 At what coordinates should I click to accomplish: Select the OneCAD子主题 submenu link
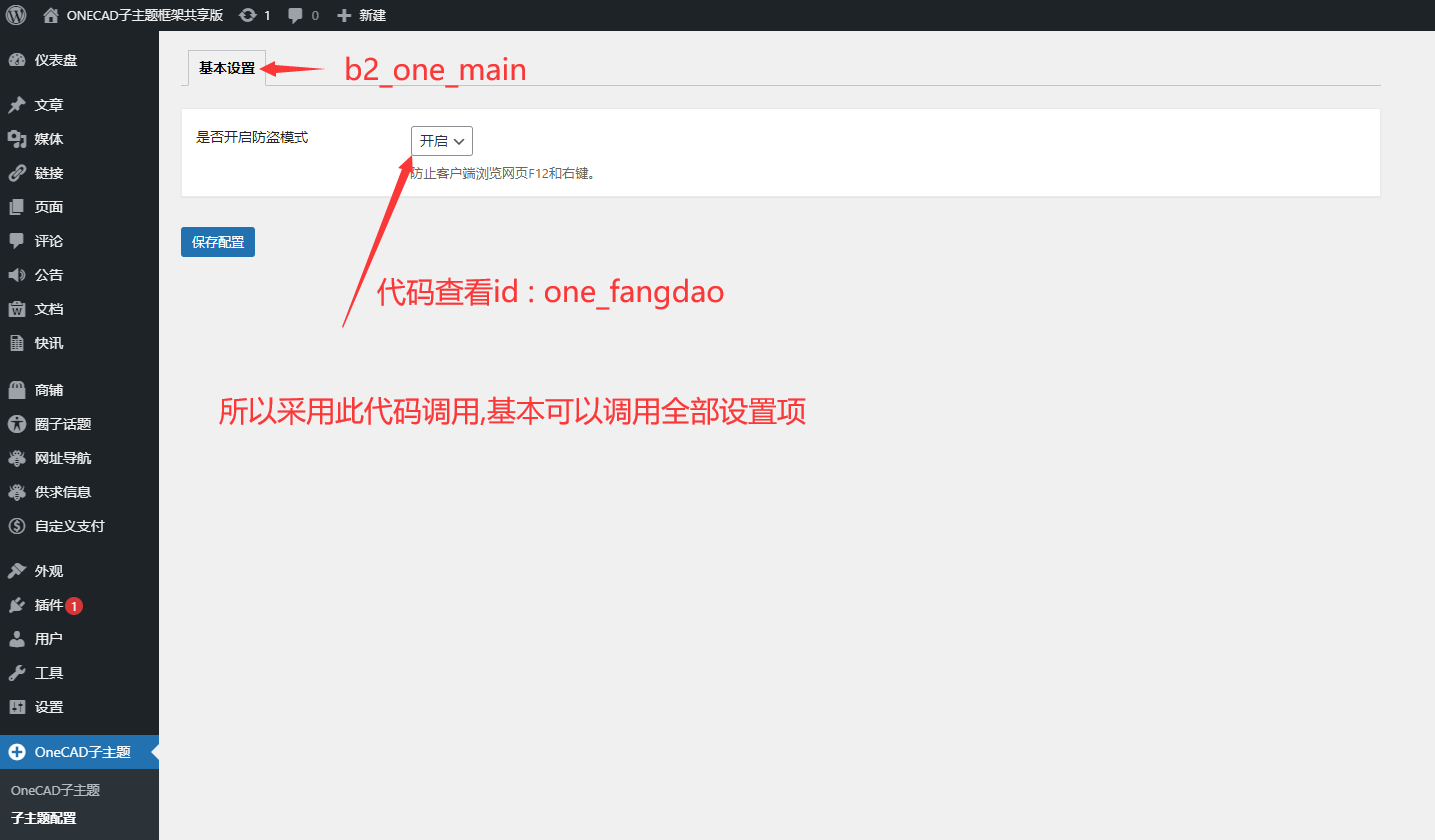(x=55, y=790)
